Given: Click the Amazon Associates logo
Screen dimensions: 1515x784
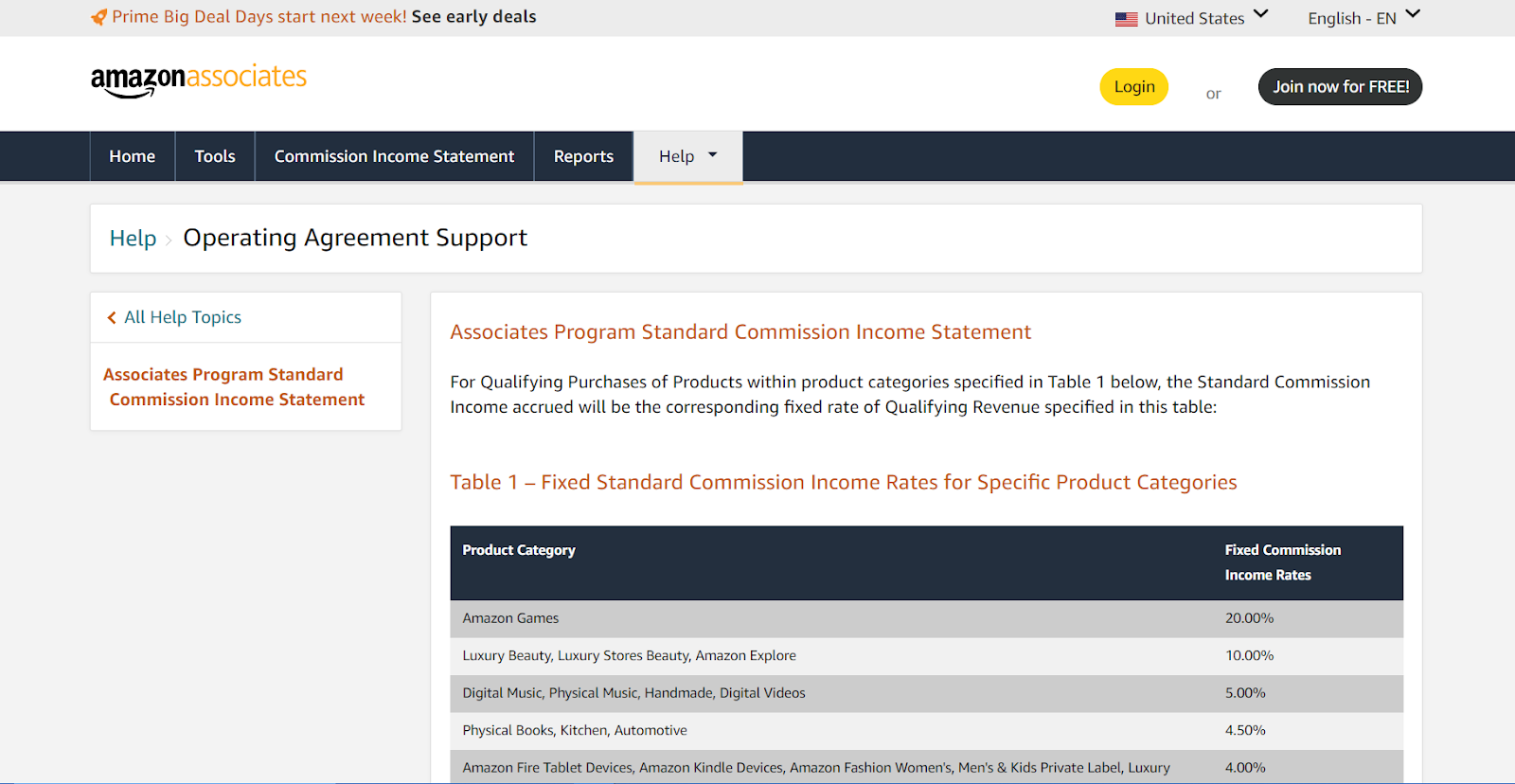Looking at the screenshot, I should (x=199, y=80).
